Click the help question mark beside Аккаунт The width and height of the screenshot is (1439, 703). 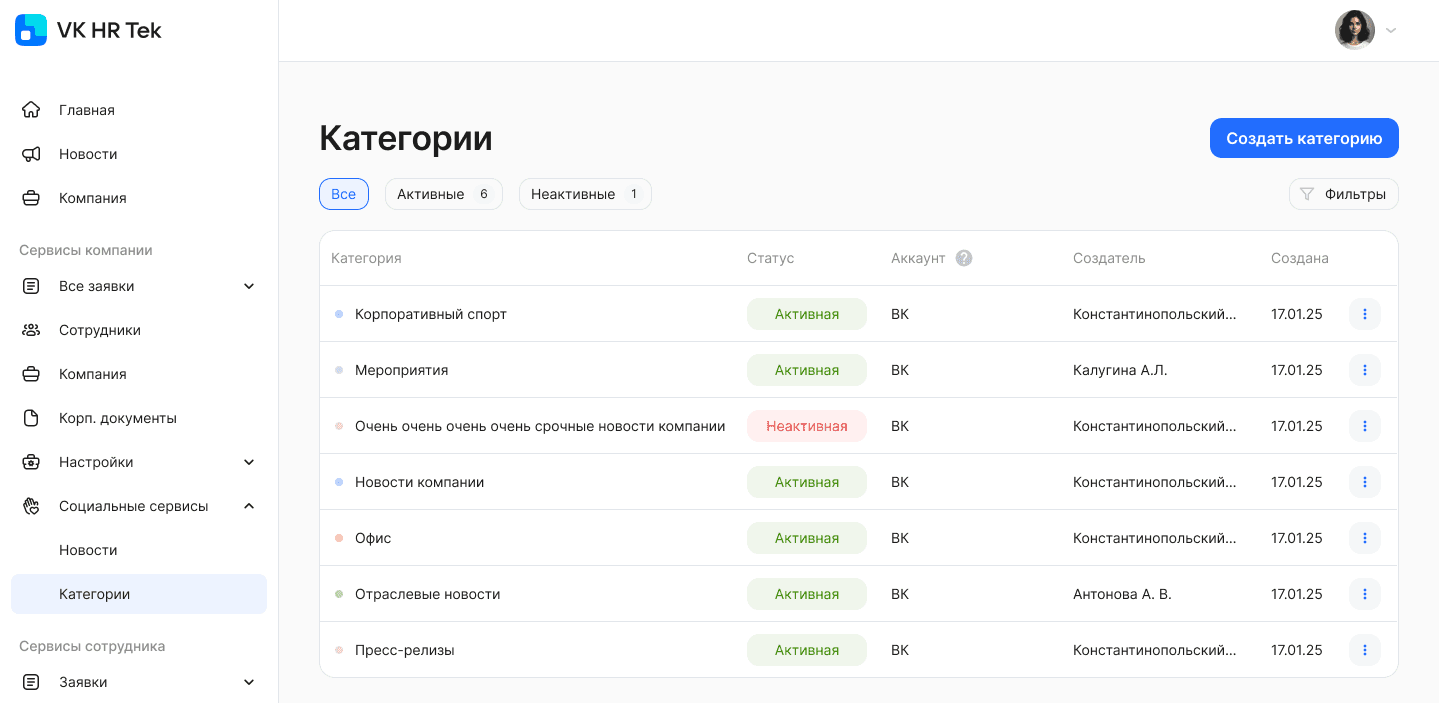964,258
